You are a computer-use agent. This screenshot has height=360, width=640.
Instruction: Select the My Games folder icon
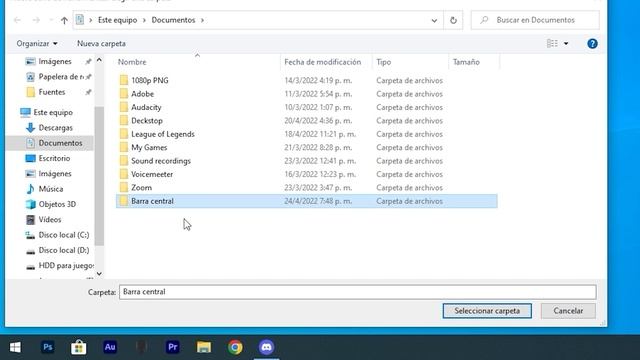pyautogui.click(x=124, y=147)
